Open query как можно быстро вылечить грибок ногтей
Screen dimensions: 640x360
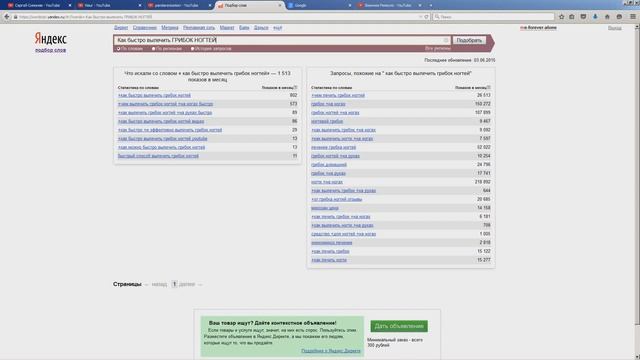(x=161, y=147)
